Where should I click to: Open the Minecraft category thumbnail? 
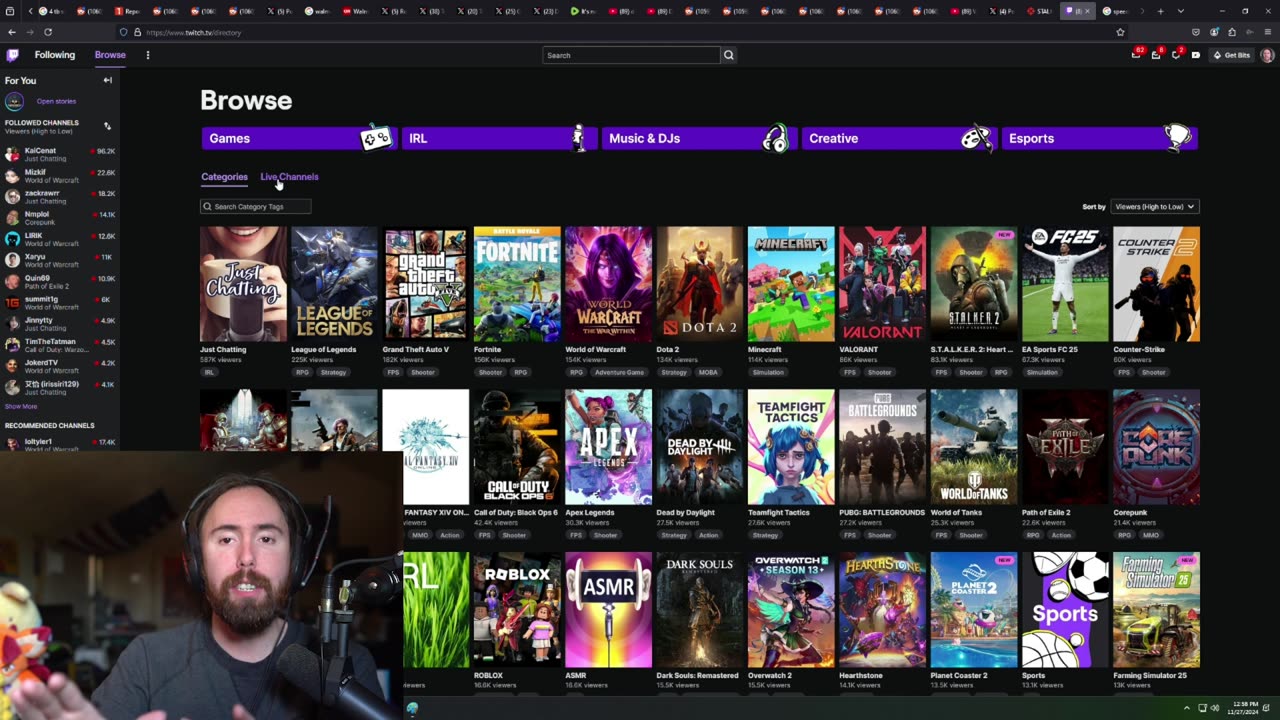[x=791, y=284]
